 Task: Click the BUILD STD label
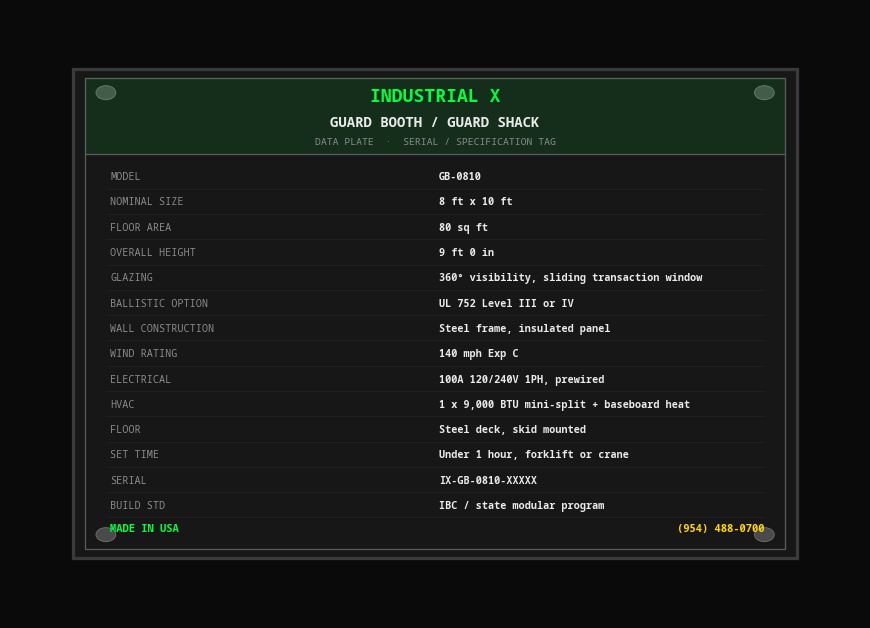[138, 505]
